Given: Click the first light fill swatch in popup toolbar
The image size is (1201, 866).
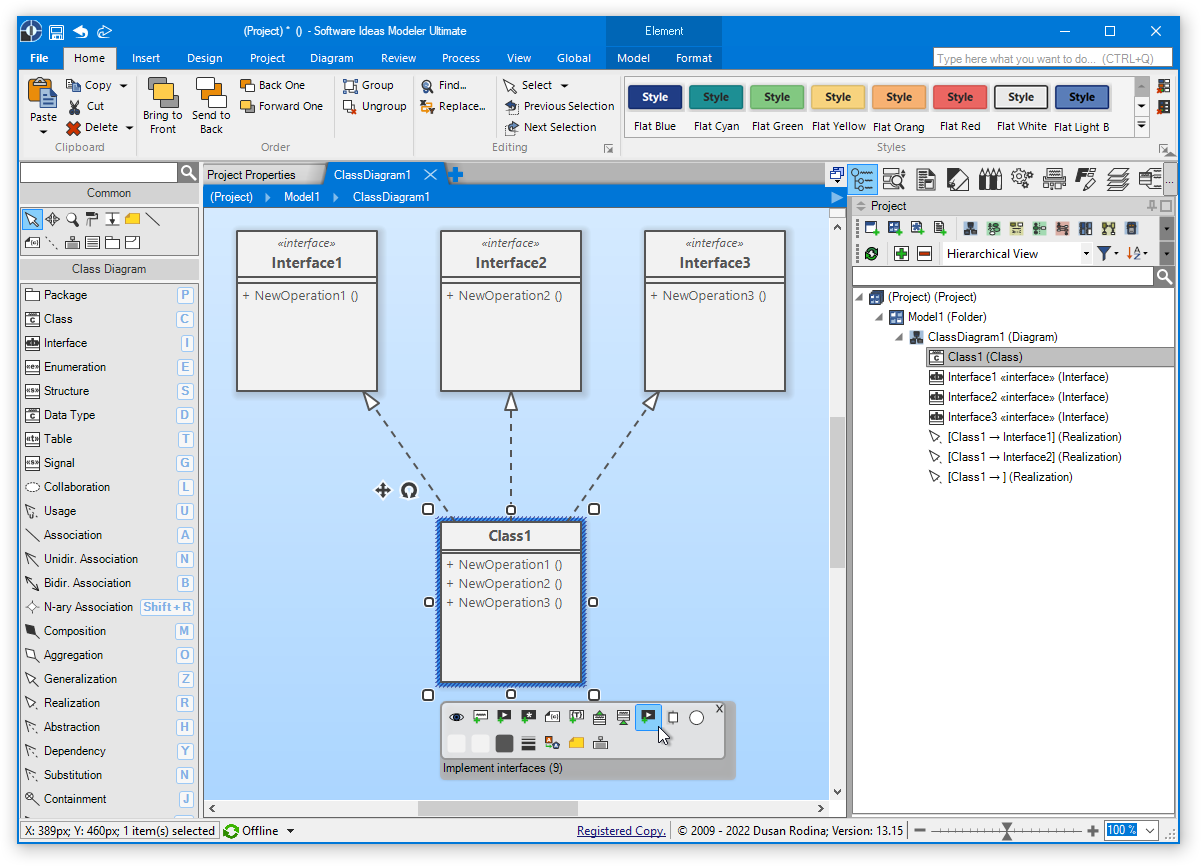Looking at the screenshot, I should (x=456, y=743).
